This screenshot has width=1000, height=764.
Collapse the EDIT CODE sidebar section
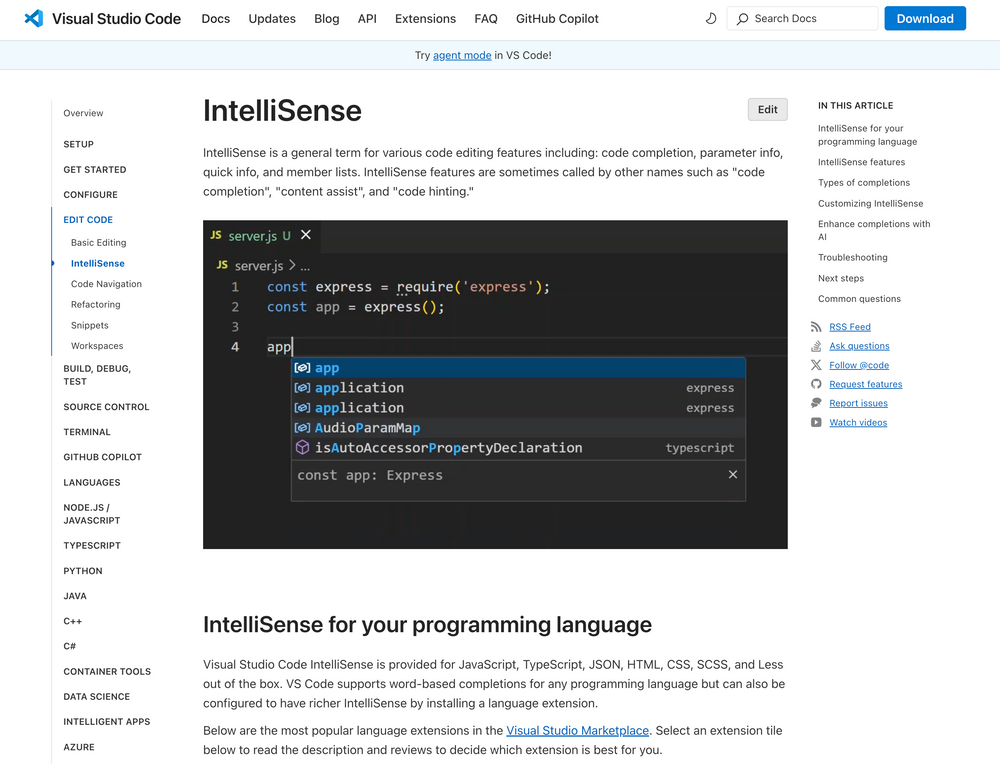point(88,219)
